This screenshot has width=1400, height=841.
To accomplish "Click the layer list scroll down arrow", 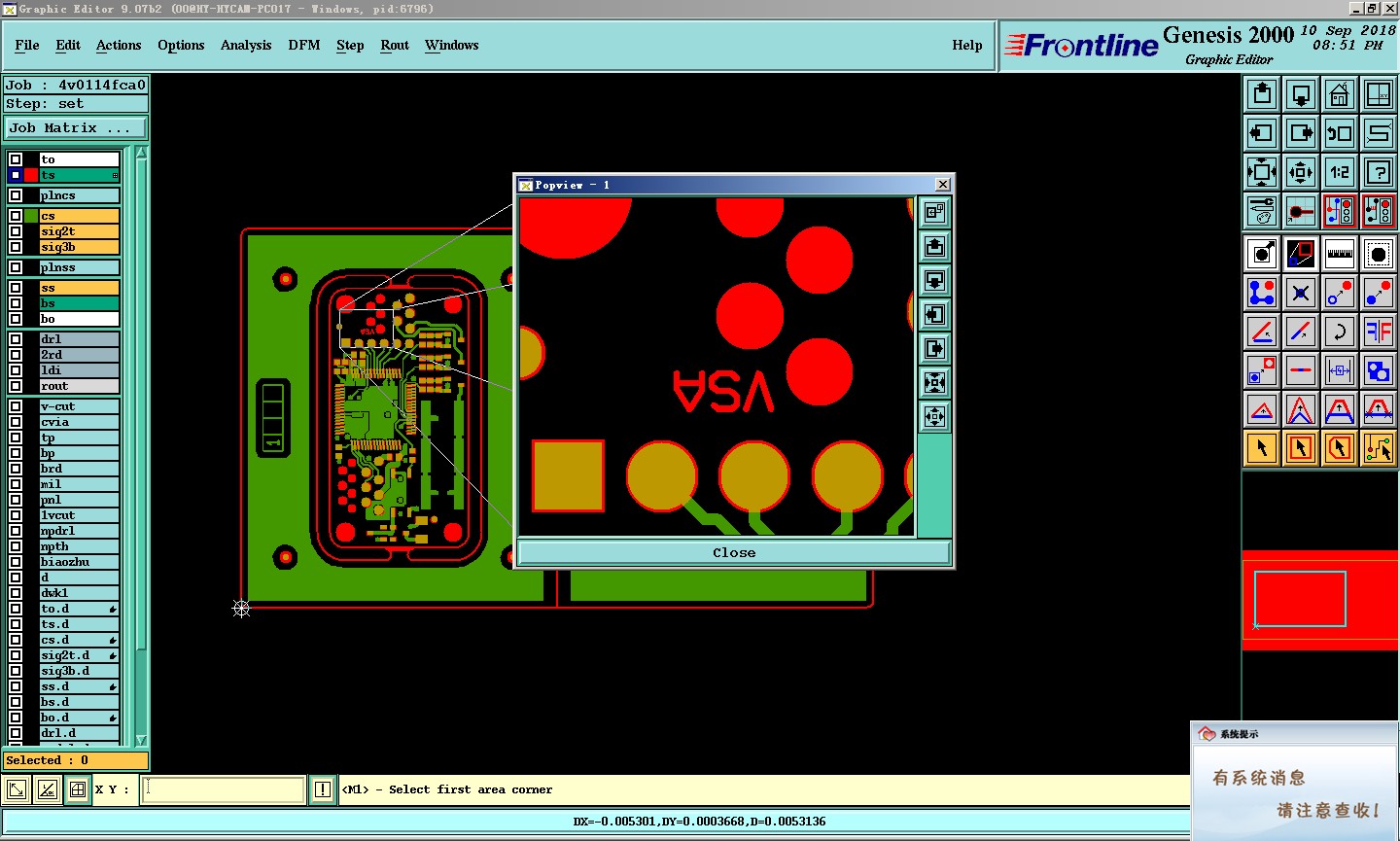I will (x=142, y=740).
